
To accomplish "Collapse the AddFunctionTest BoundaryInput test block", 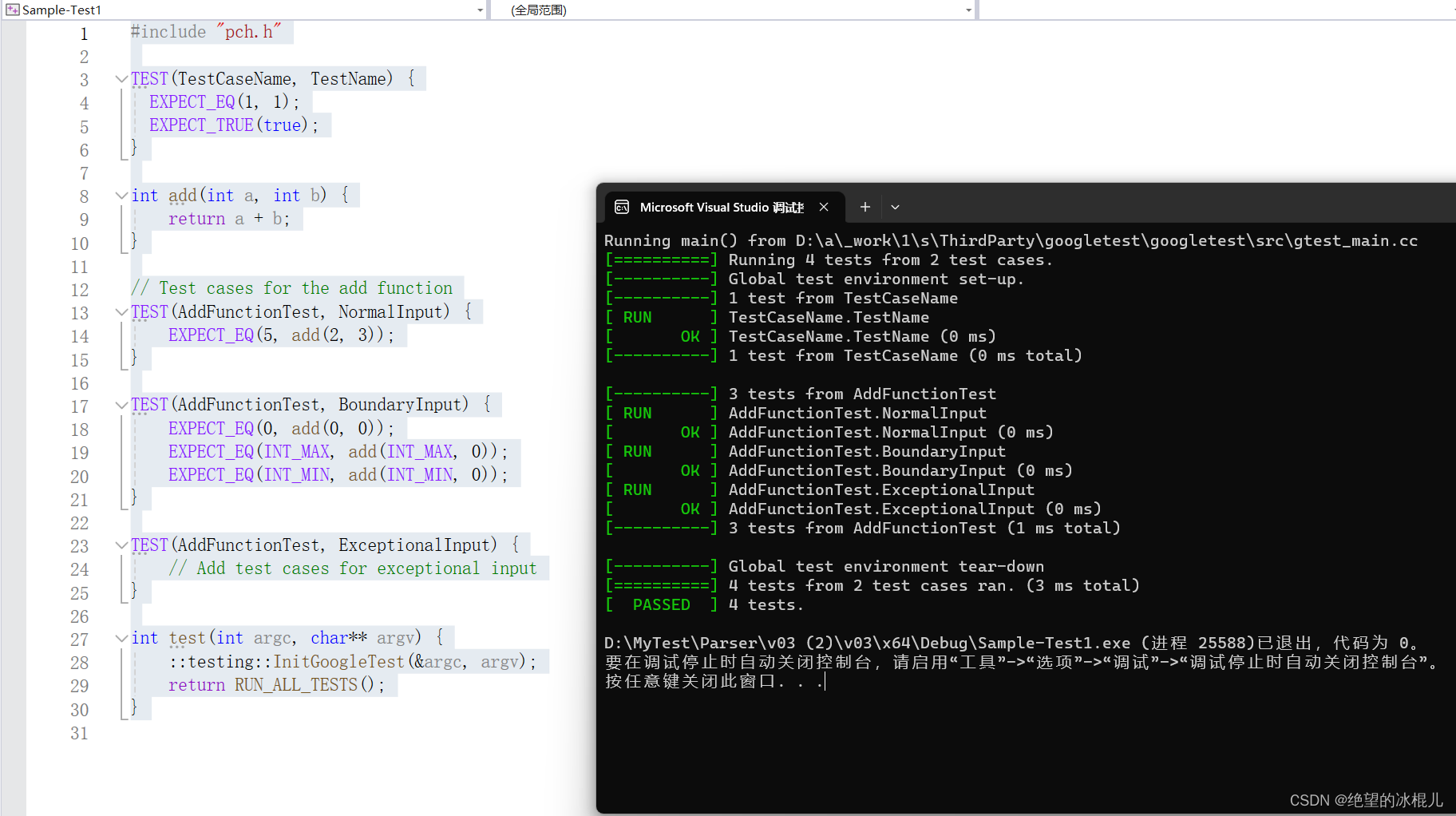I will click(121, 404).
